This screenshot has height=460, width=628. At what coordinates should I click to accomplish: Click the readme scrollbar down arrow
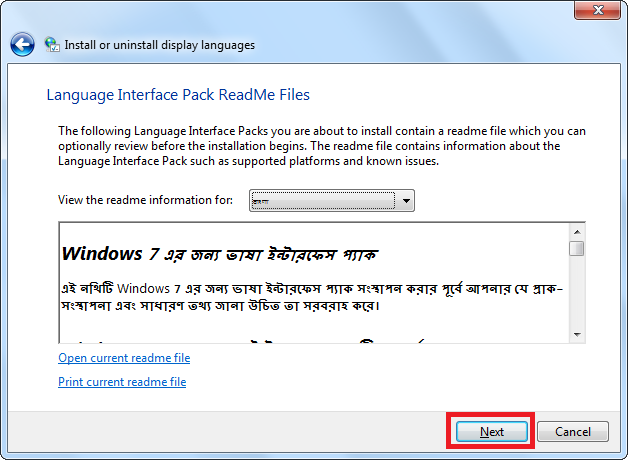(x=577, y=335)
